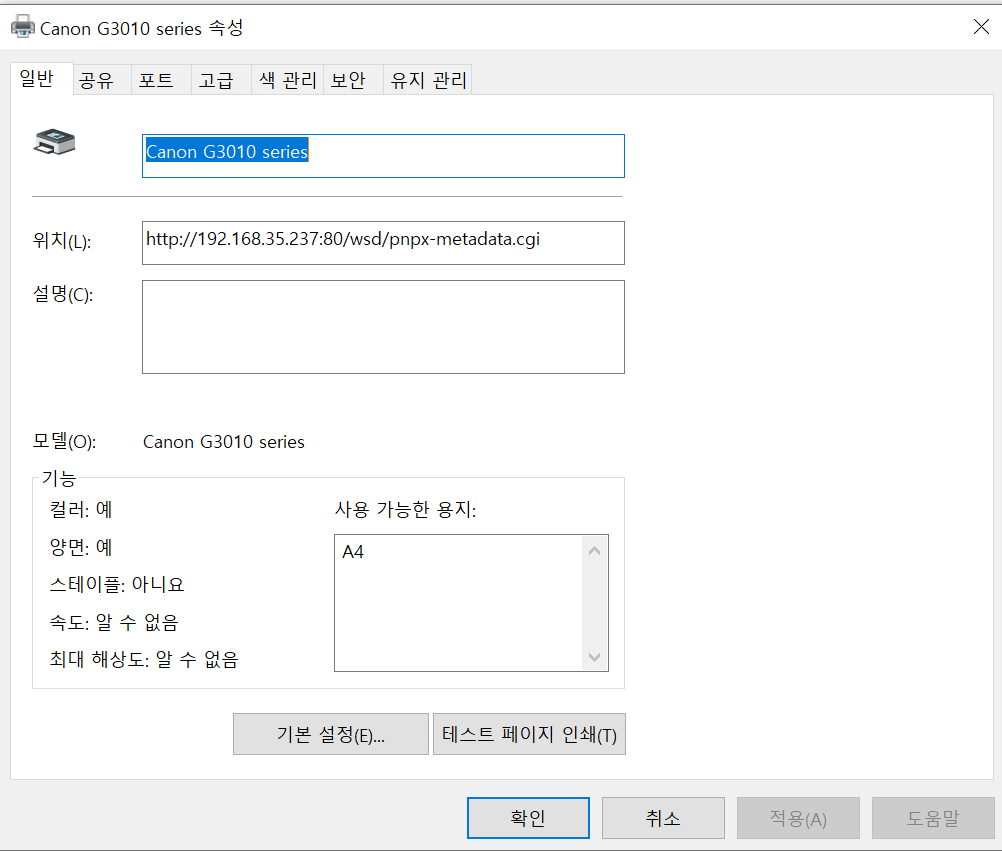Click the paper list scroll down arrow
Image resolution: width=1002 pixels, height=851 pixels.
[594, 657]
